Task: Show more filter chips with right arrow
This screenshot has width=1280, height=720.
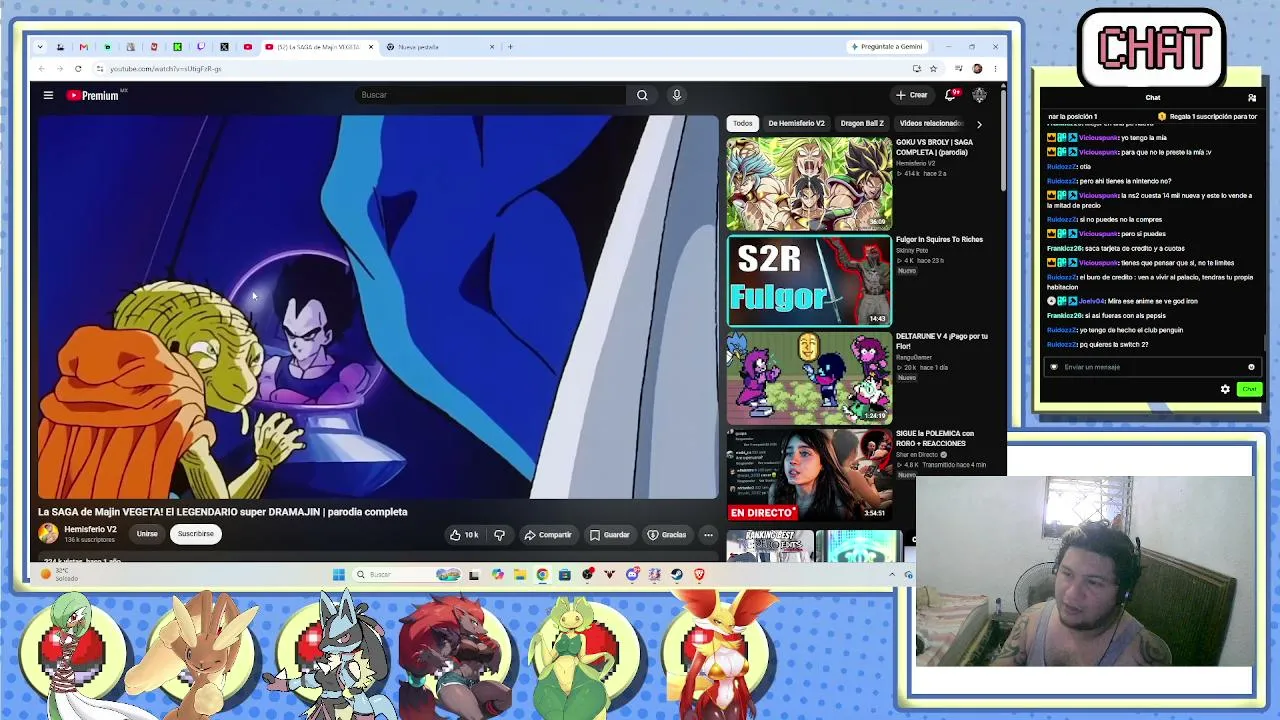Action: pos(979,123)
